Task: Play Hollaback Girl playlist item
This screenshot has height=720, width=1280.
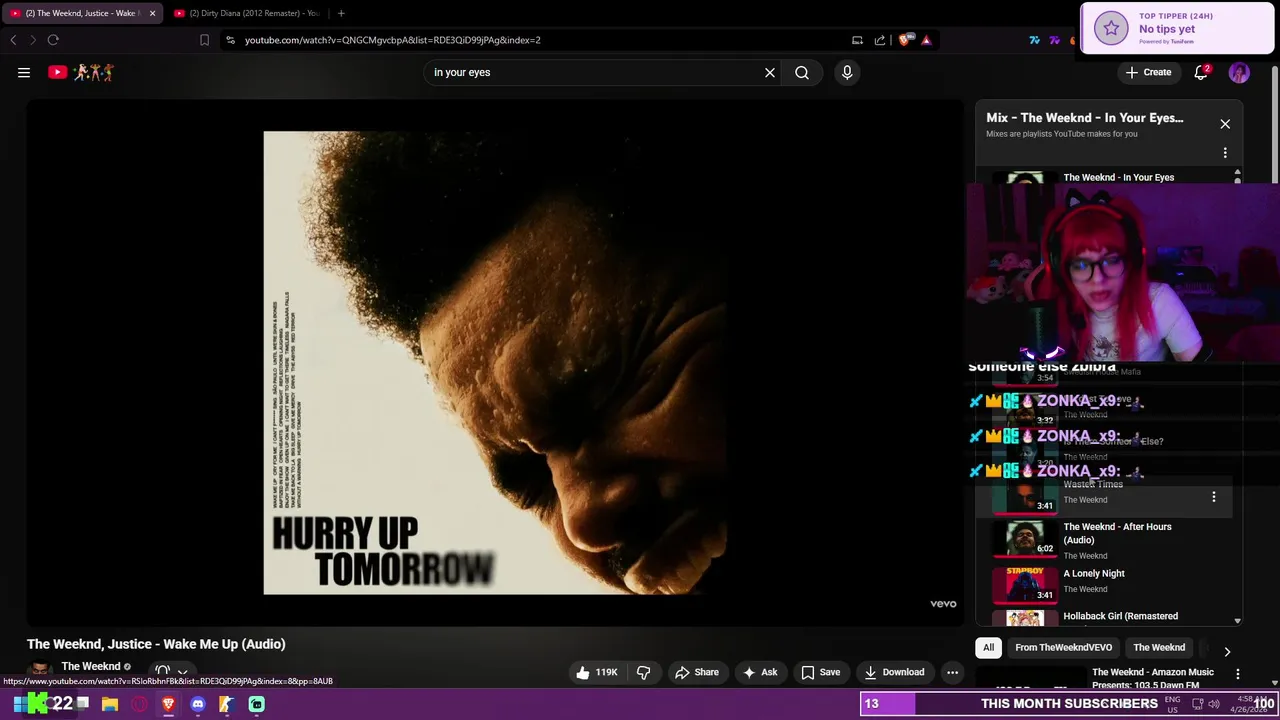Action: (1105, 618)
